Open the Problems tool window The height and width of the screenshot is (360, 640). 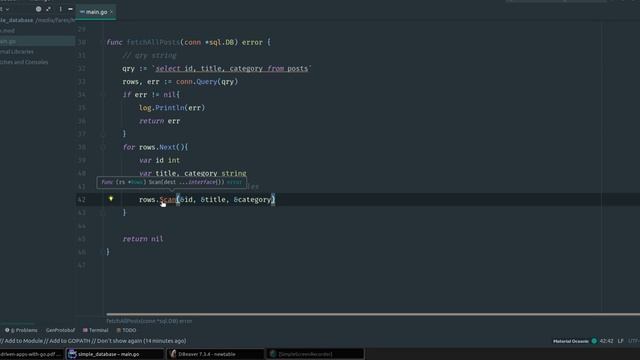click(21, 330)
